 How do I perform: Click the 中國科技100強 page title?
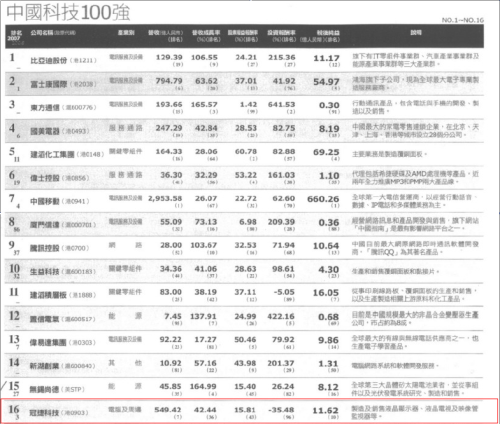68,12
